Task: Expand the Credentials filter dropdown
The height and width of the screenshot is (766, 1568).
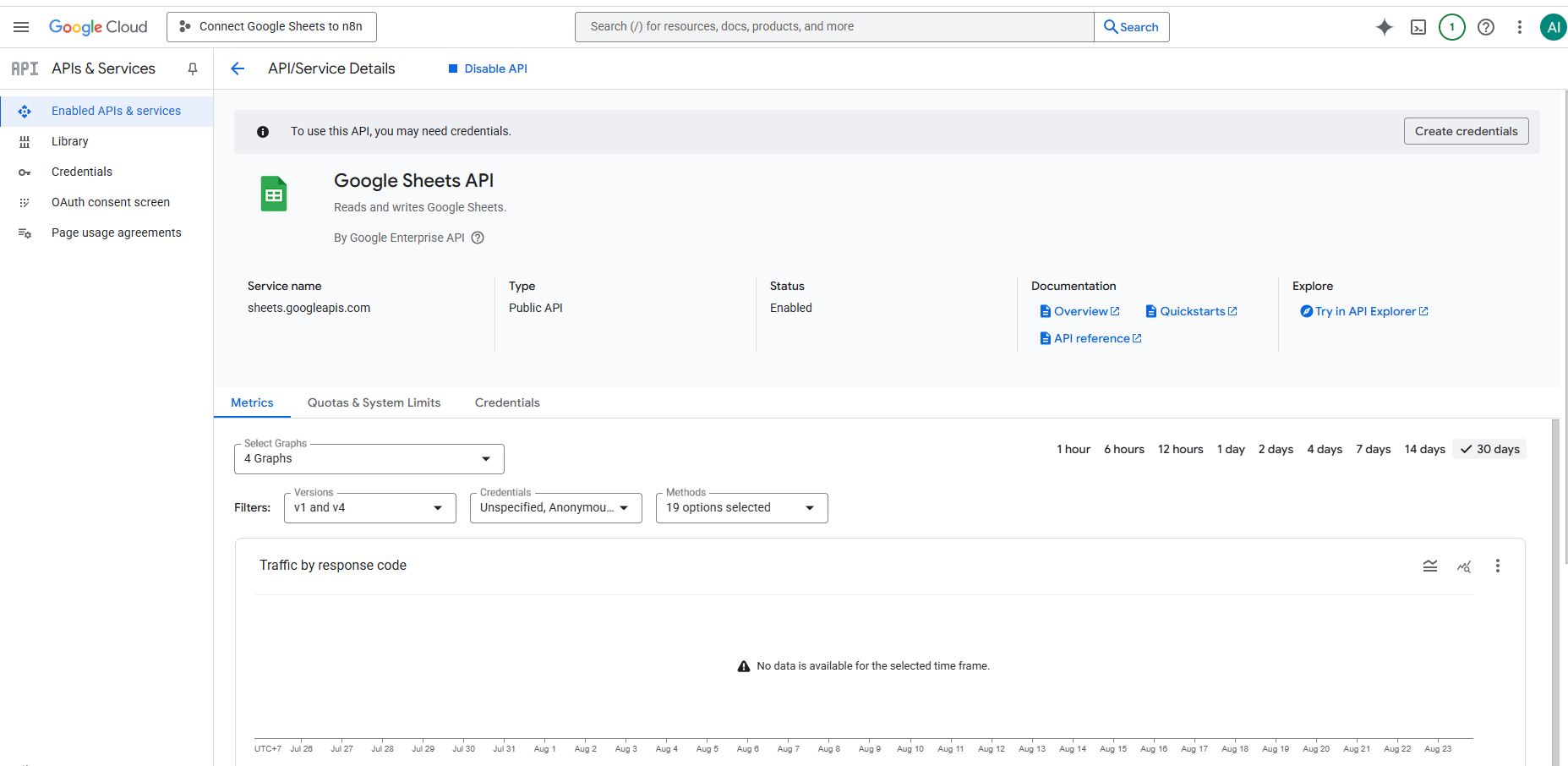Action: click(x=556, y=508)
